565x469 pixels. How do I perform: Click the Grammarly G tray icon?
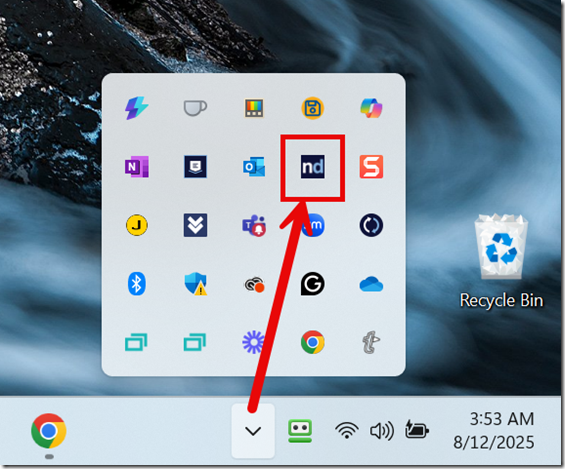pos(312,284)
